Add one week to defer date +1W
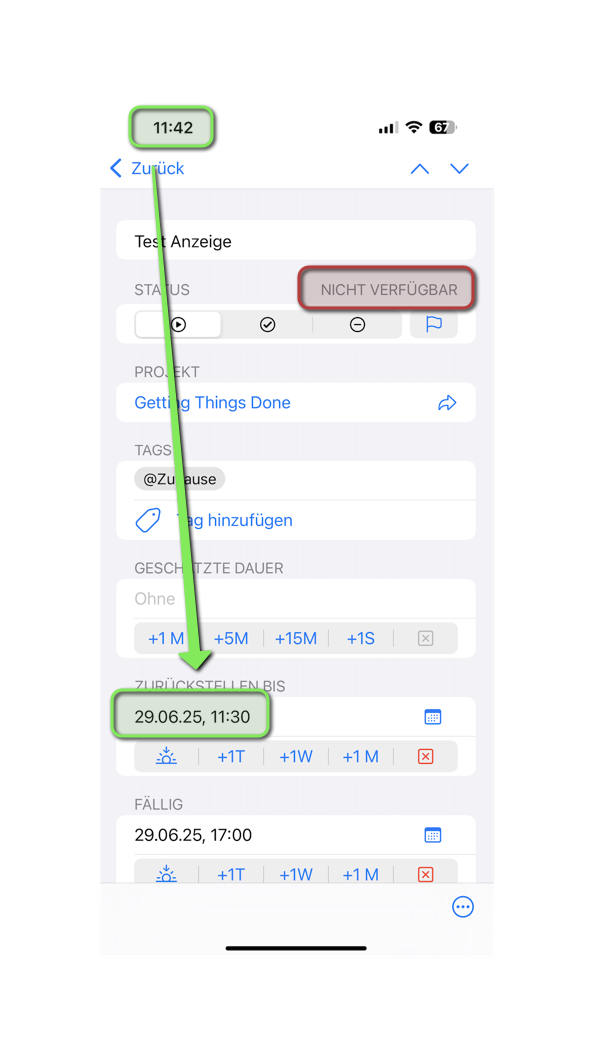Image resolution: width=594 pixels, height=1058 pixels. [x=296, y=756]
